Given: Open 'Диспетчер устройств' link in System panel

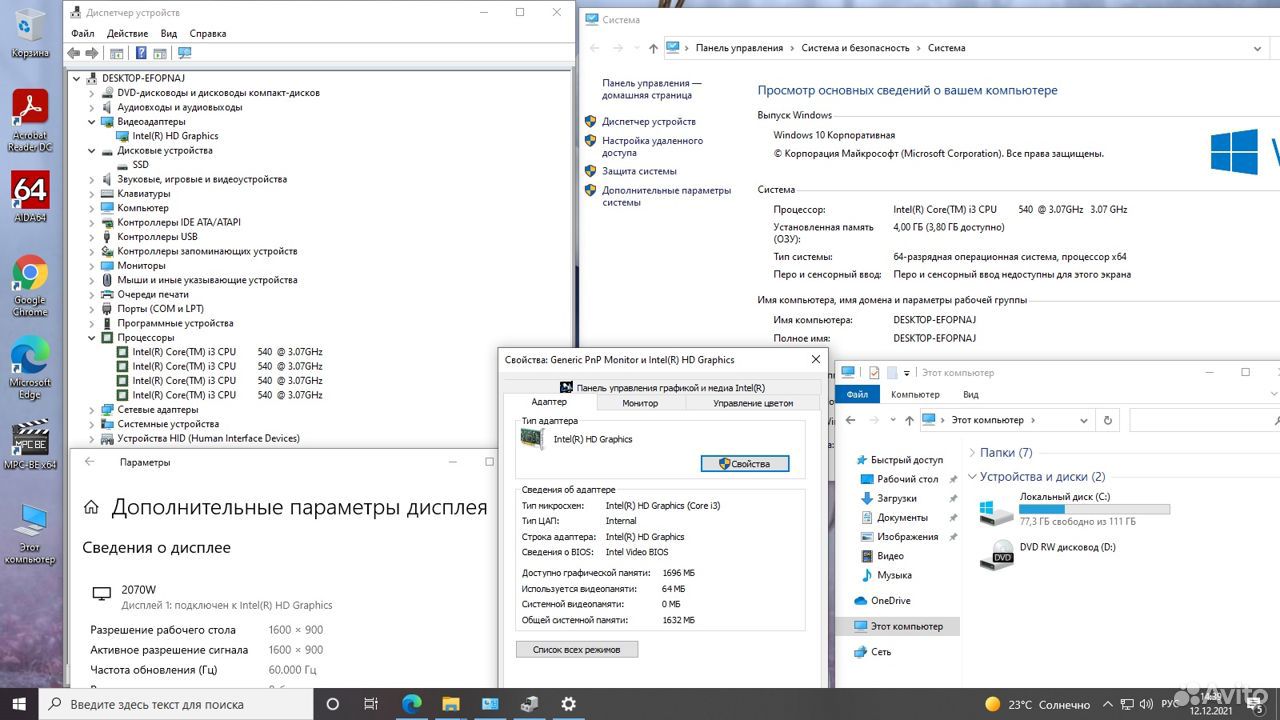Looking at the screenshot, I should tap(649, 121).
